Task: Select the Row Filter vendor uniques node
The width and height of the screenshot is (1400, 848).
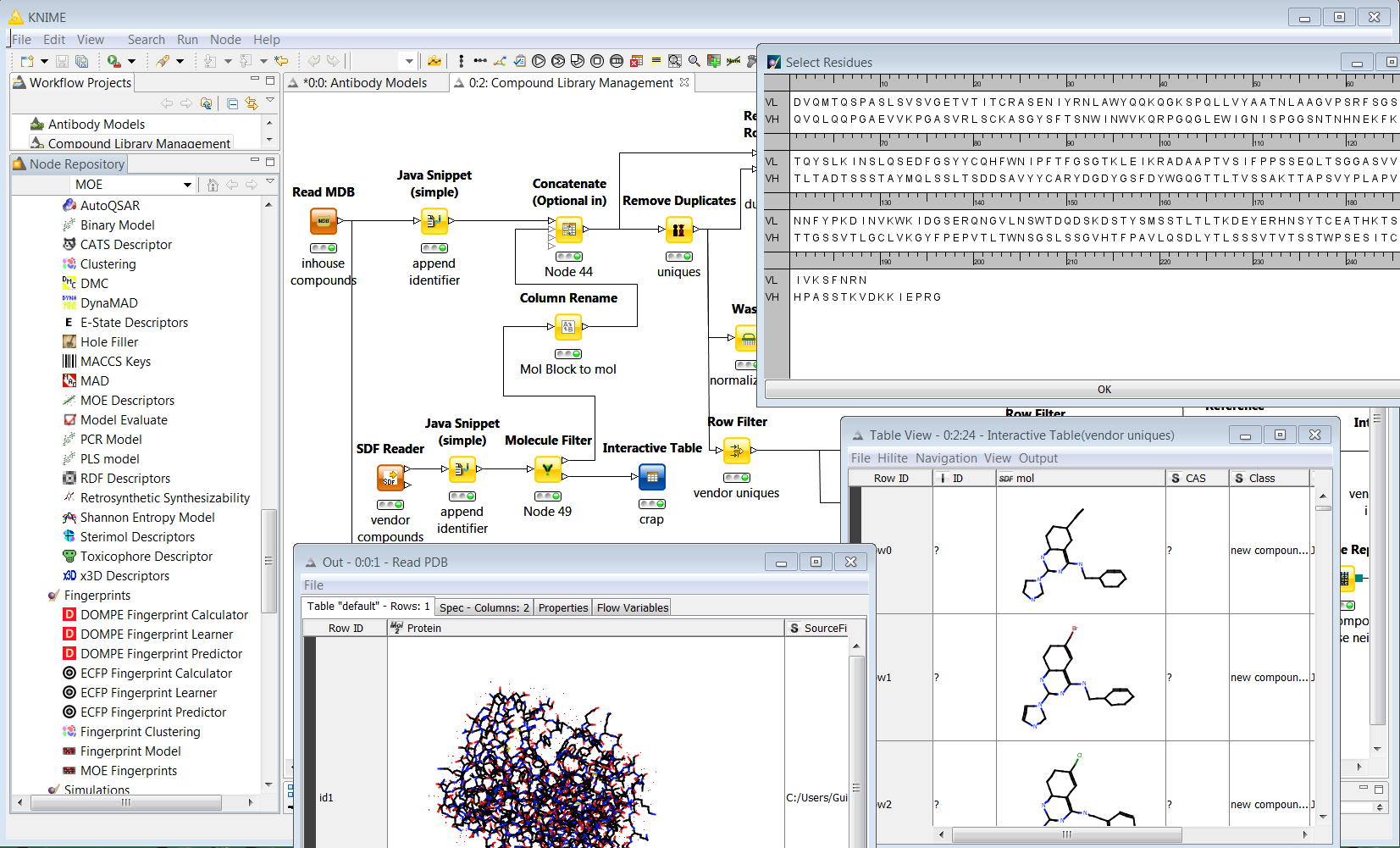Action: point(737,451)
